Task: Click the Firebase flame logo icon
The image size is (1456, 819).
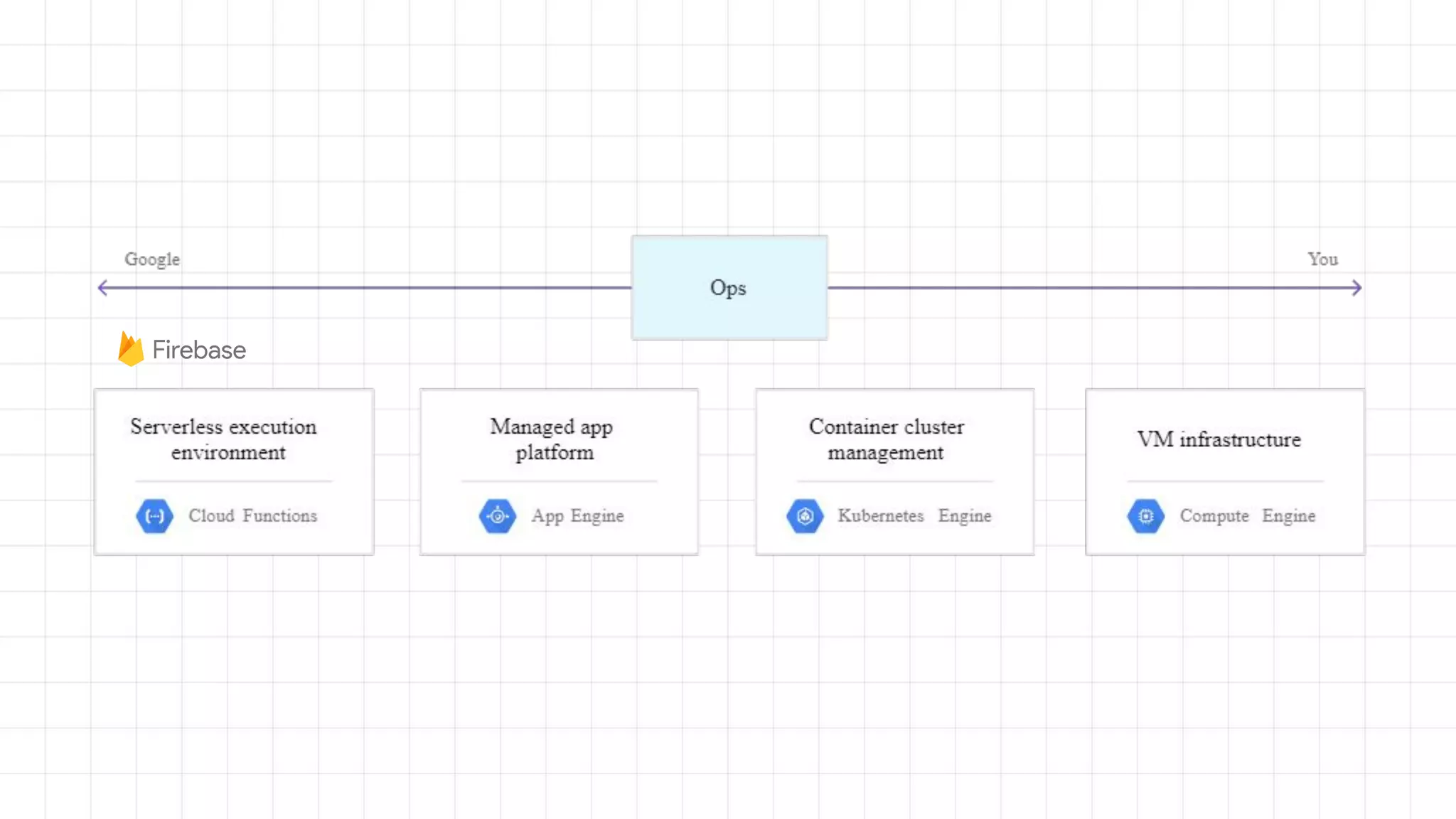Action: [x=131, y=349]
